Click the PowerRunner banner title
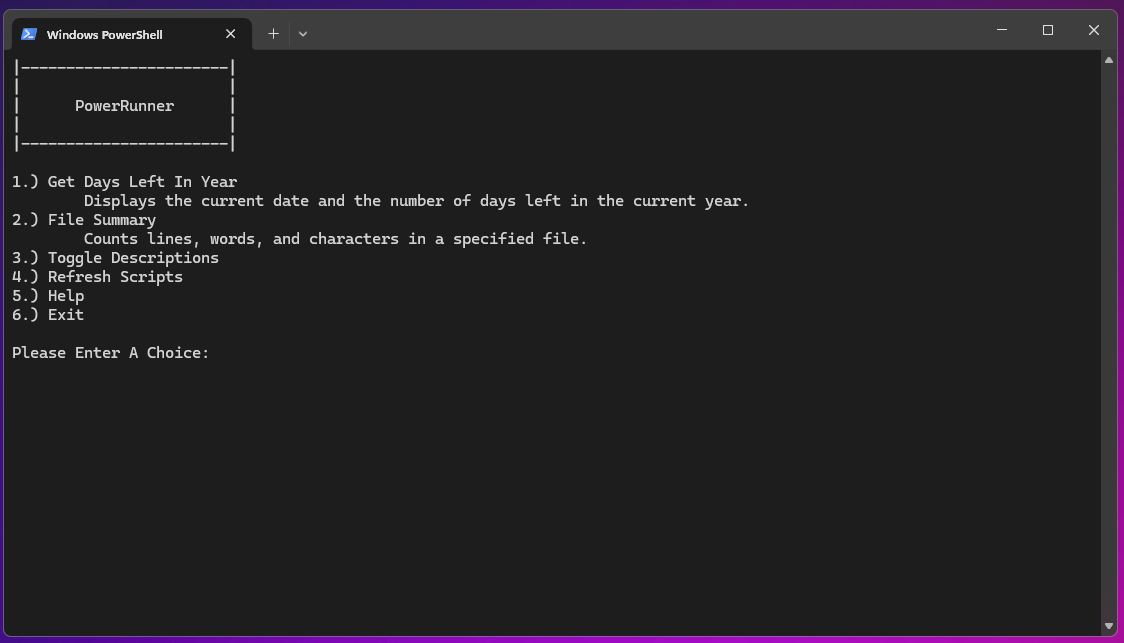 coord(125,106)
